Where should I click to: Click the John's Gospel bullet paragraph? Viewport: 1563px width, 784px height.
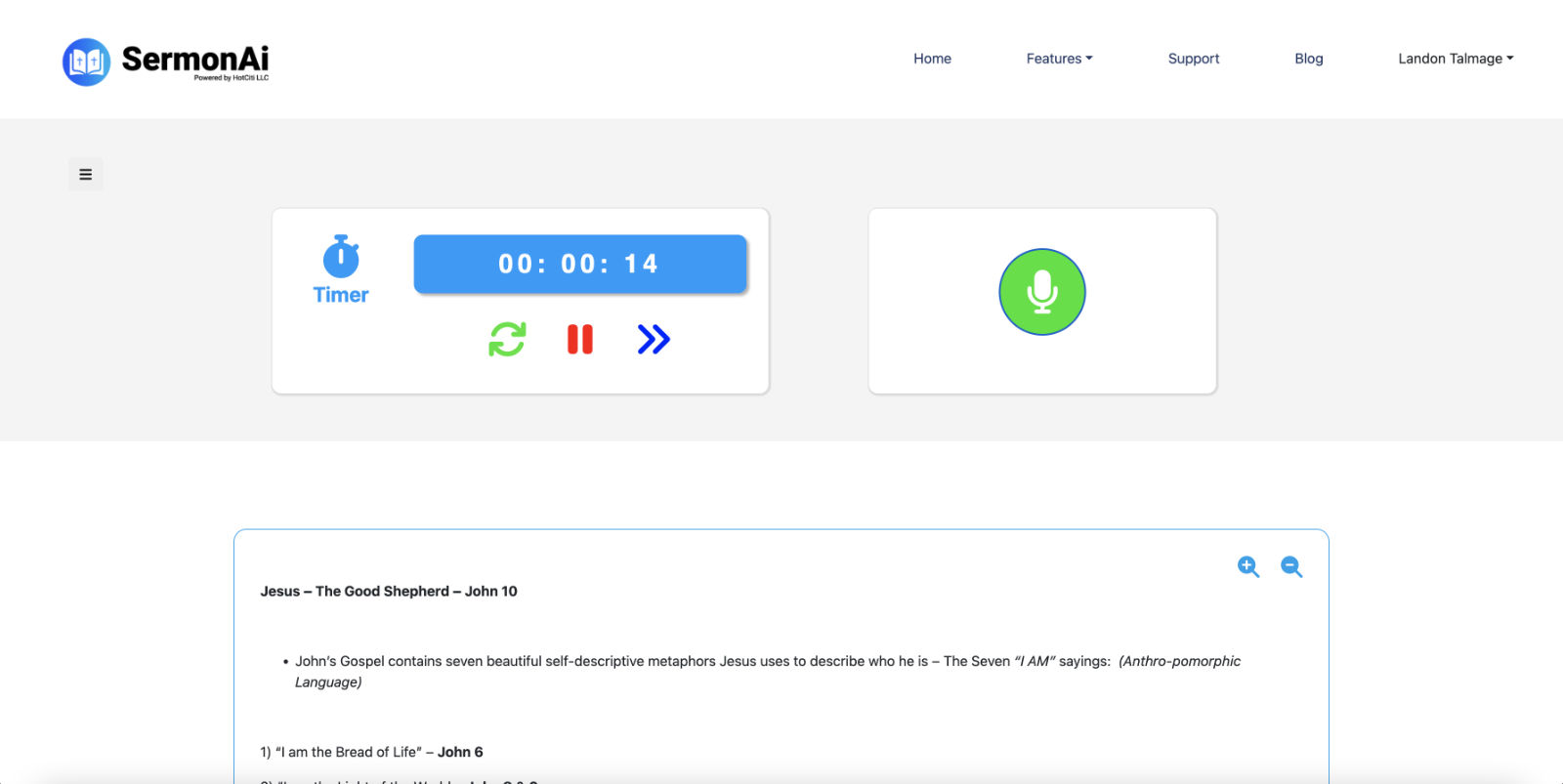click(768, 672)
